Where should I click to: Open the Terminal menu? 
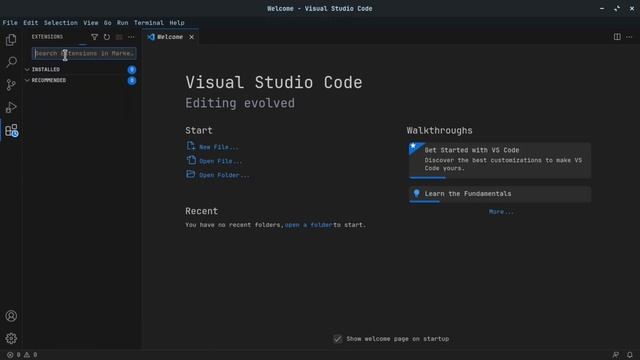(x=149, y=23)
